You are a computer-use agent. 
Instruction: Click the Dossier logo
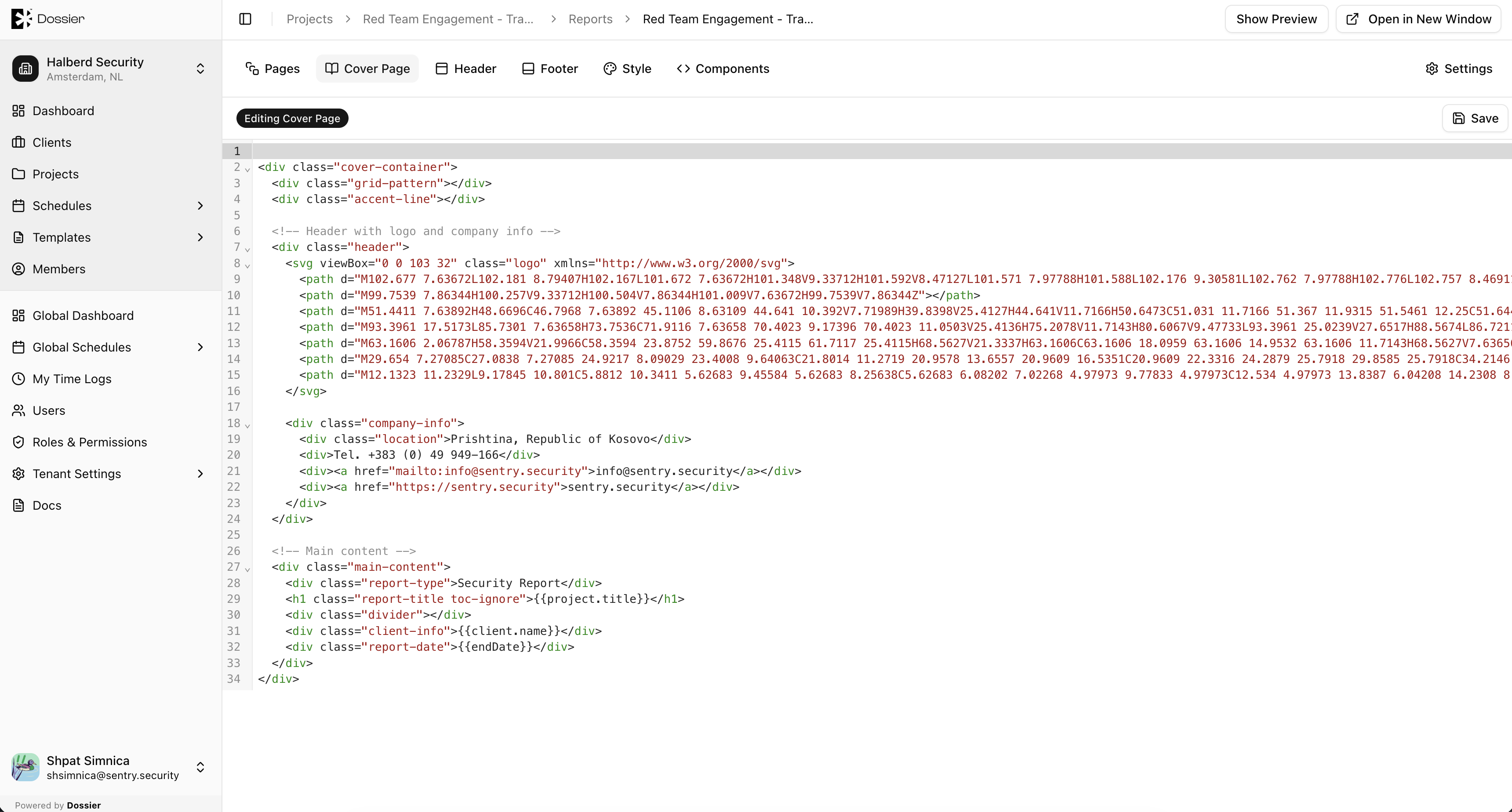click(48, 19)
